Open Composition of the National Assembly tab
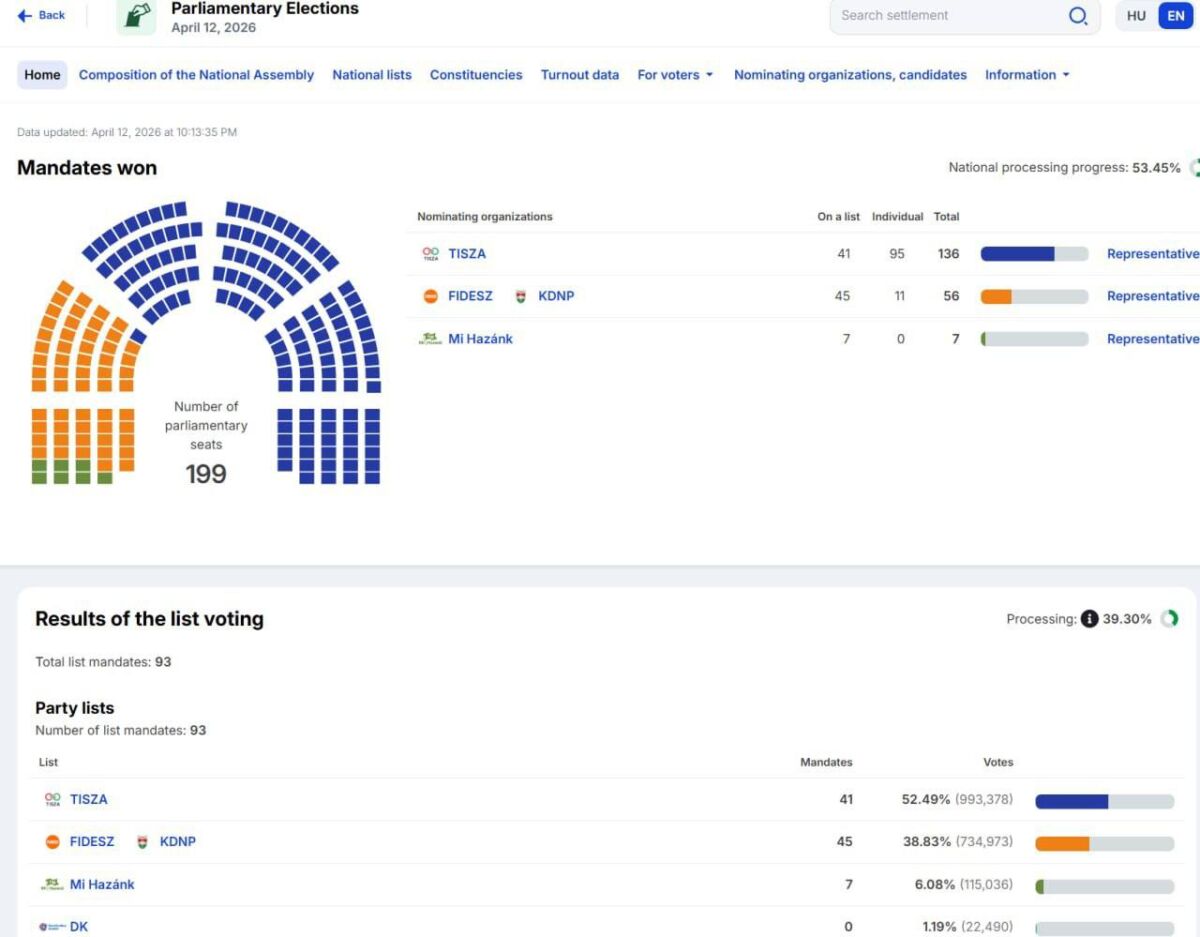 pos(196,75)
